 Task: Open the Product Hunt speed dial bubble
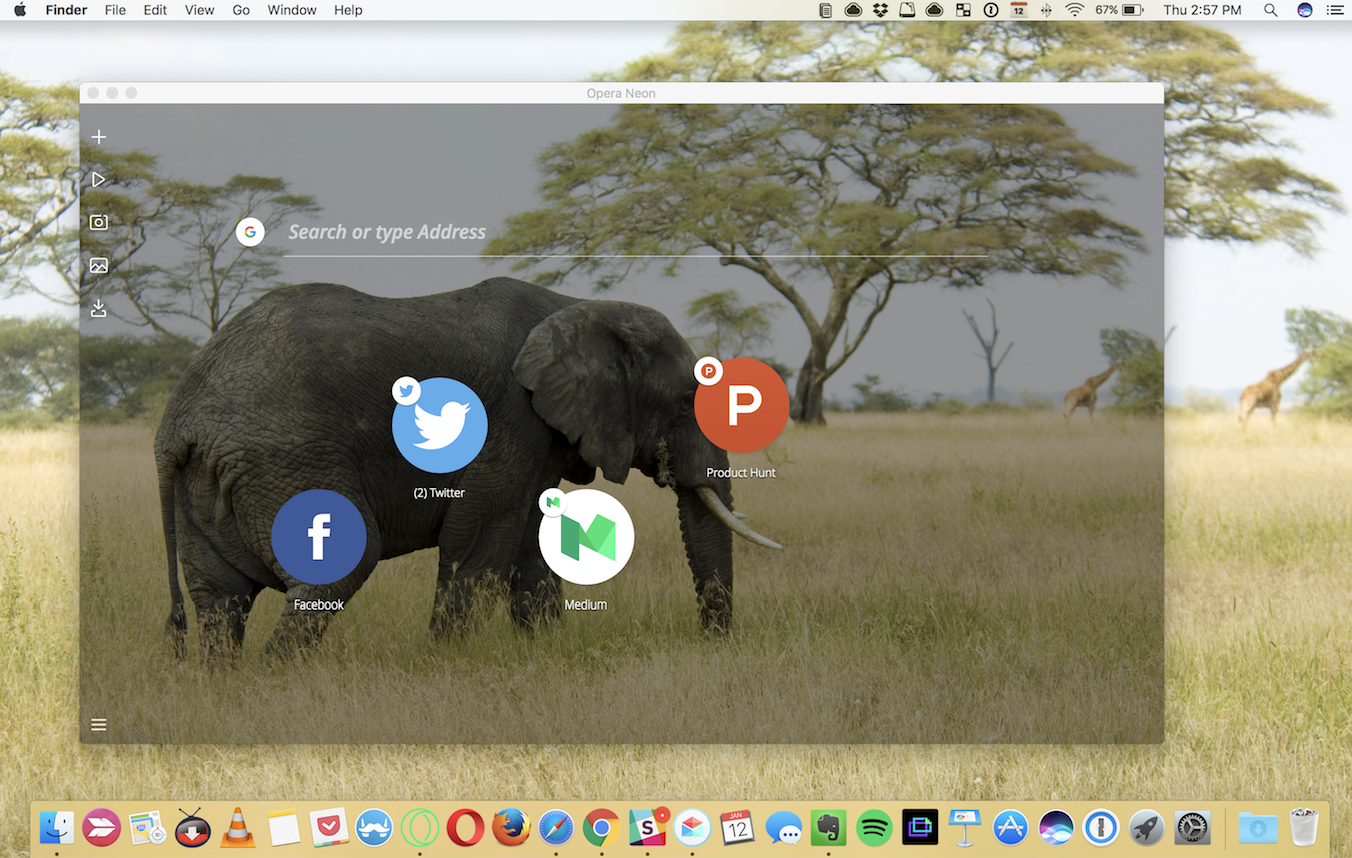click(742, 405)
